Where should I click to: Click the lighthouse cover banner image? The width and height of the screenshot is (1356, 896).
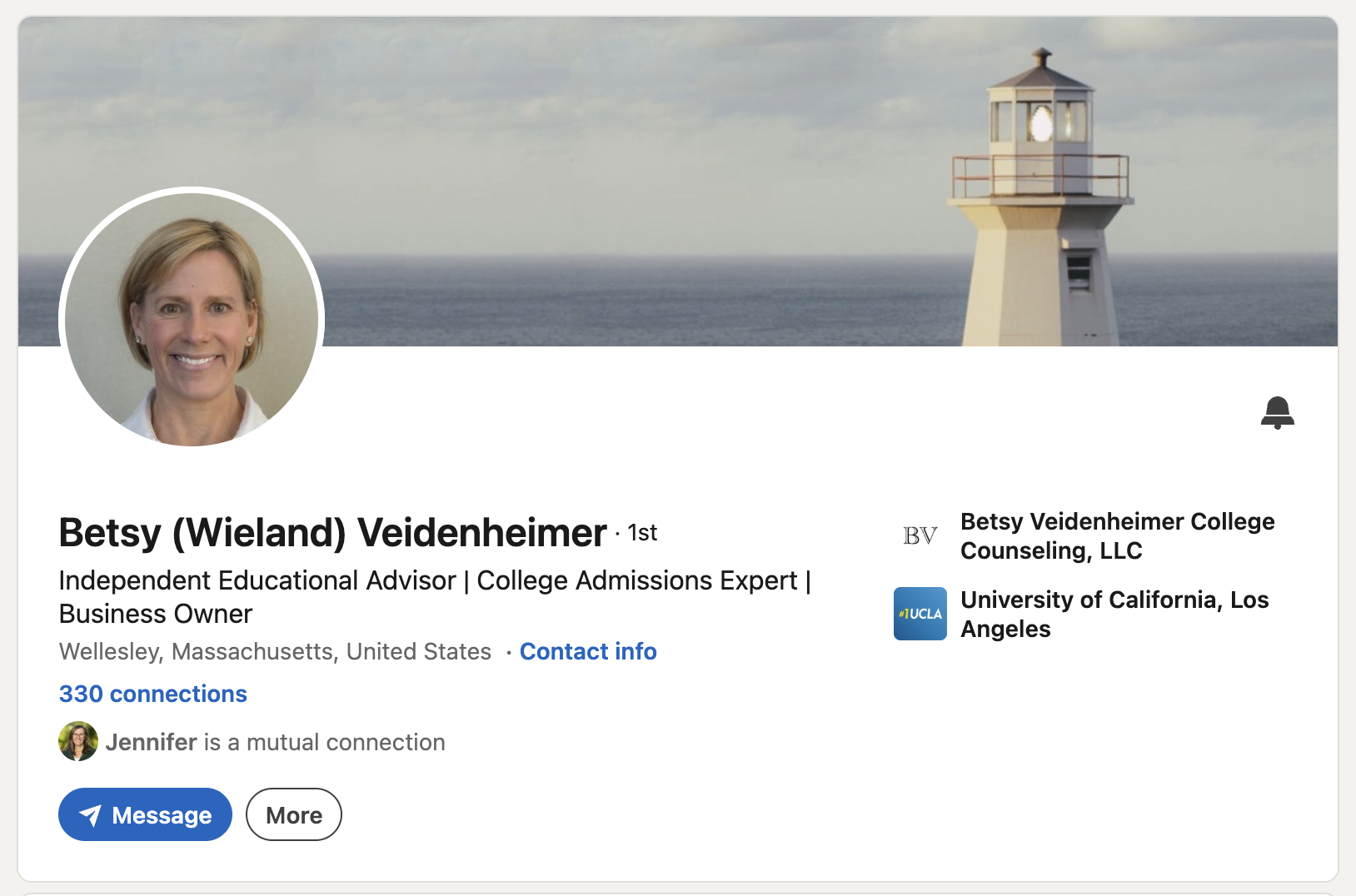(x=678, y=182)
